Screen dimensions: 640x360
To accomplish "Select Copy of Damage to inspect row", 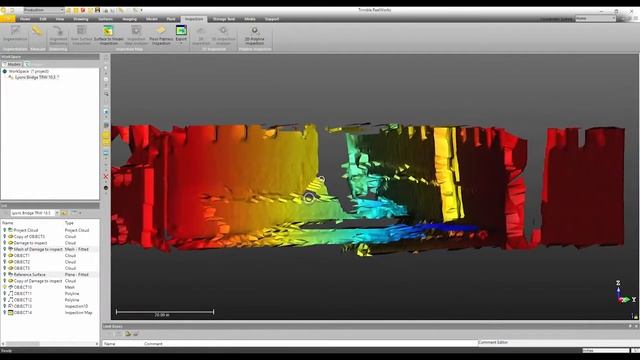I will tap(50, 281).
